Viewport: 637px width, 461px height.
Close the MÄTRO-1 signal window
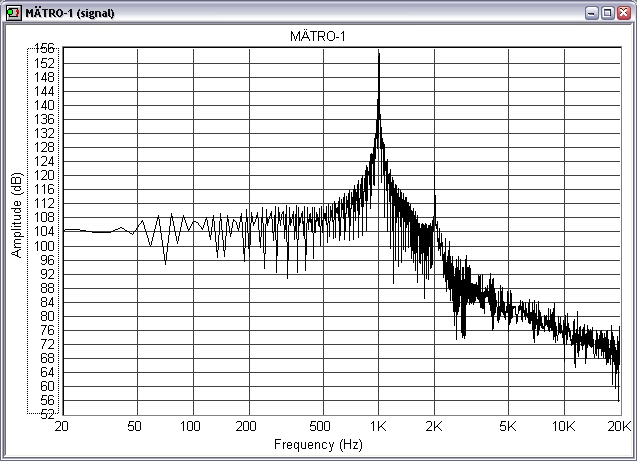point(624,13)
